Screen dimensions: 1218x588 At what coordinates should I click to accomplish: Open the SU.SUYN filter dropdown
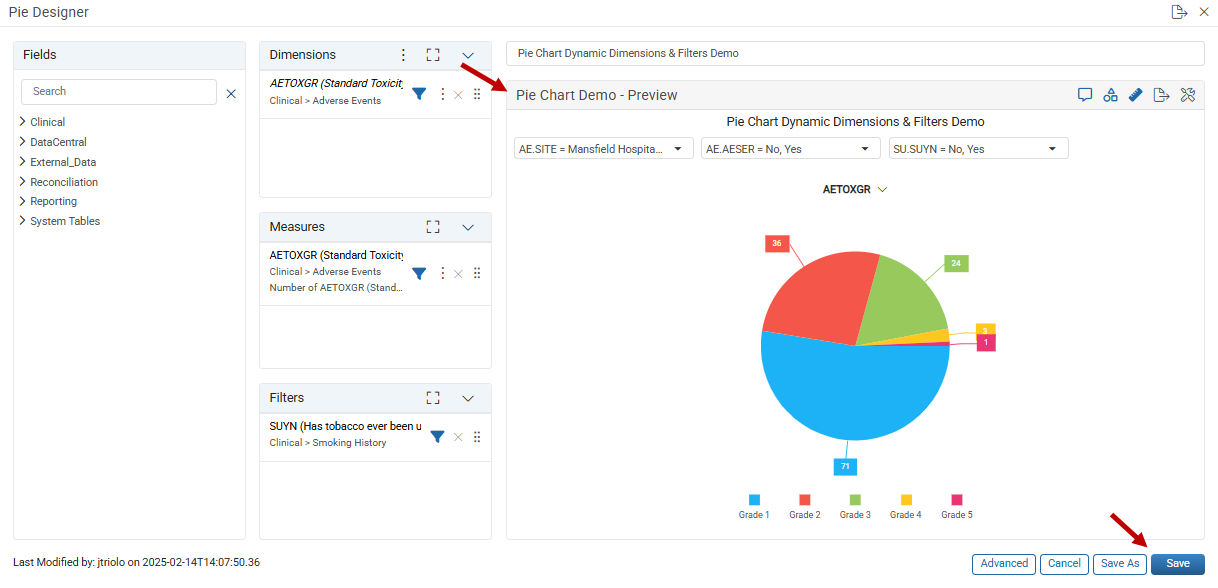coord(979,149)
